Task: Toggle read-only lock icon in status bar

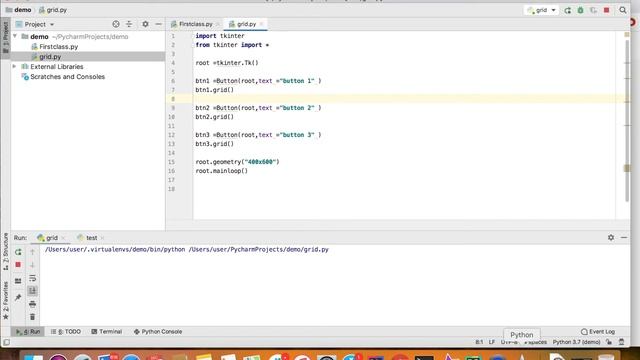Action: 609,342
